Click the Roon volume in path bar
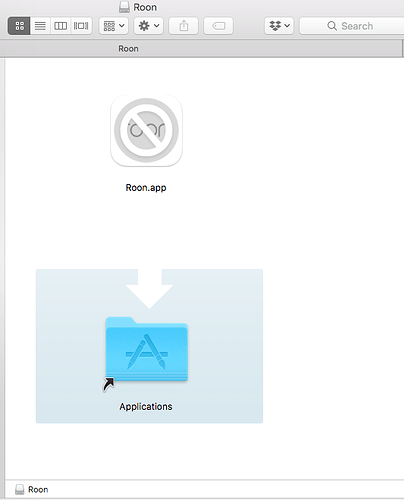The height and width of the screenshot is (500, 404). tap(32, 489)
